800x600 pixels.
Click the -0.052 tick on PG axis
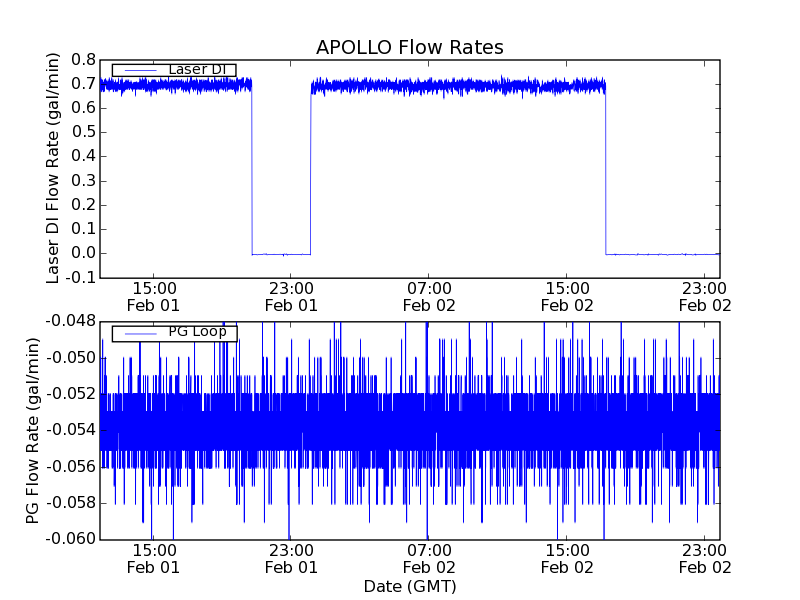[71, 394]
